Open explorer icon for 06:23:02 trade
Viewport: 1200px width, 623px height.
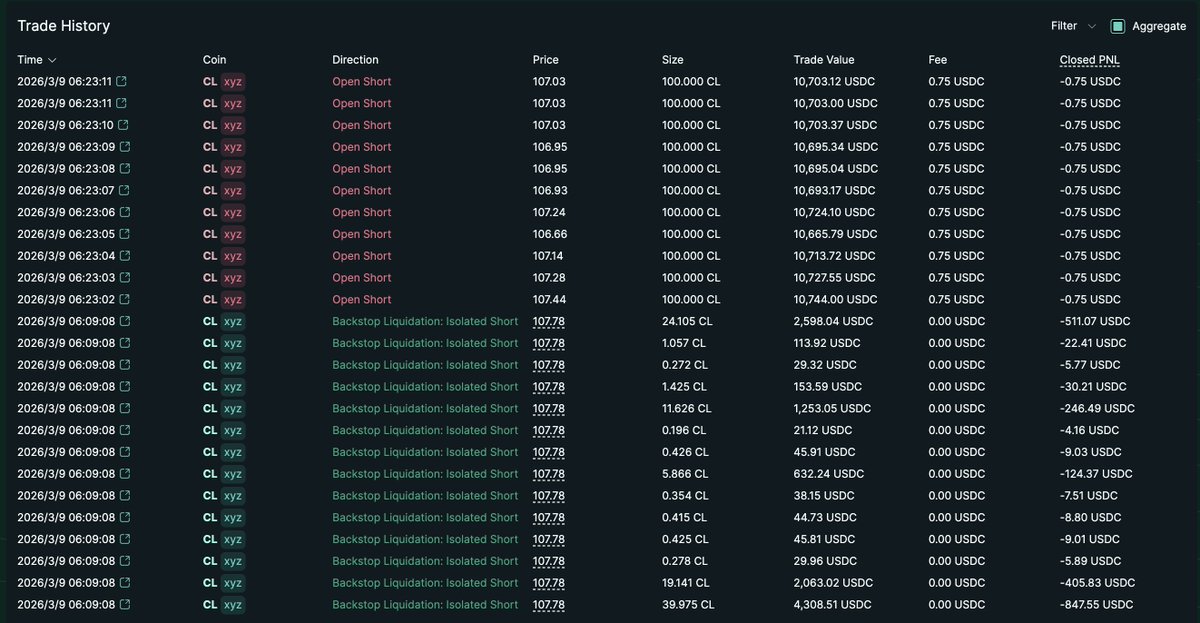click(125, 300)
